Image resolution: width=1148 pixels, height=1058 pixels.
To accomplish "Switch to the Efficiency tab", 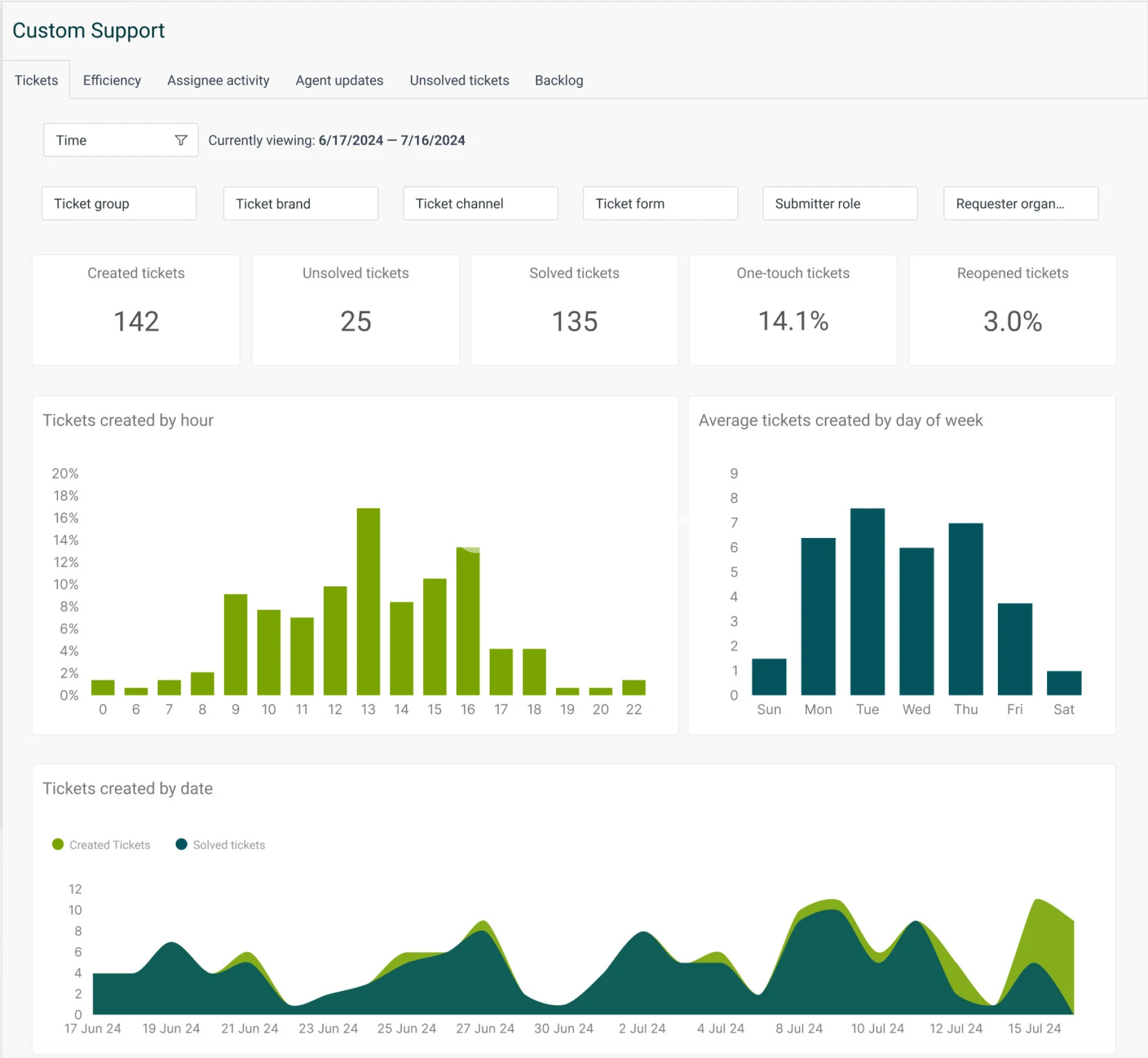I will (112, 80).
